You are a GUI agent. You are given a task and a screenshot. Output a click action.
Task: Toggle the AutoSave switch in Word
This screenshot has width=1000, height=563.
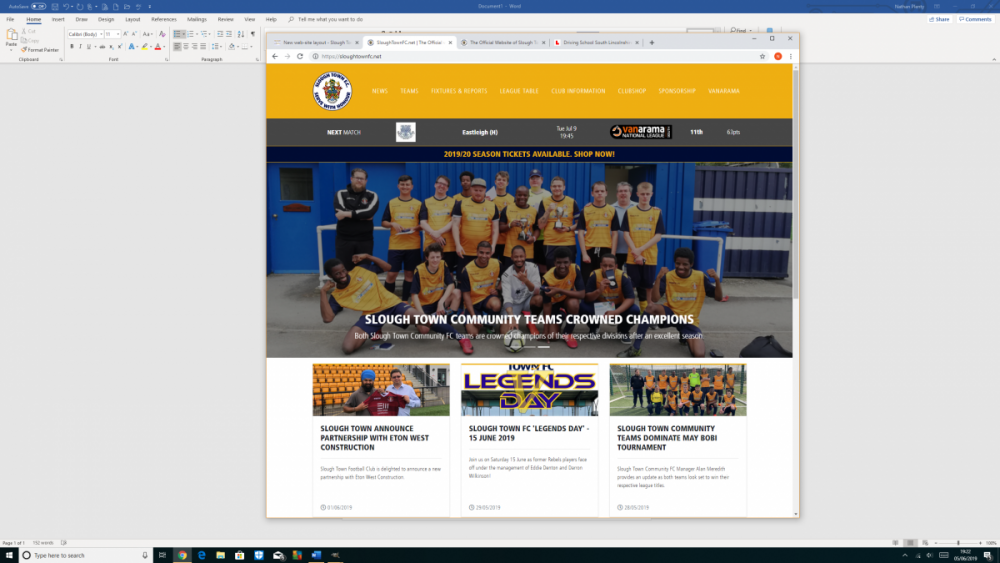tap(38, 6)
